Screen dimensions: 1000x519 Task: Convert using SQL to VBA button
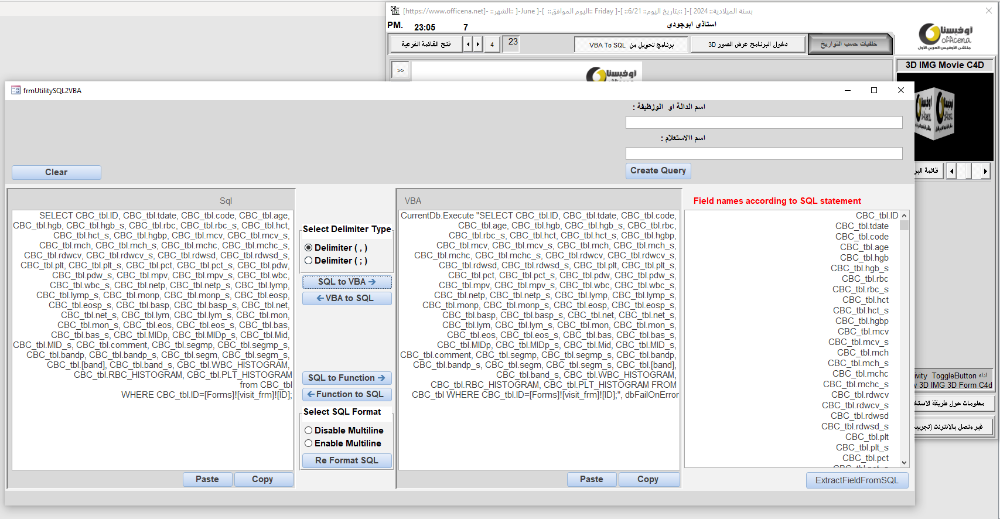point(347,282)
